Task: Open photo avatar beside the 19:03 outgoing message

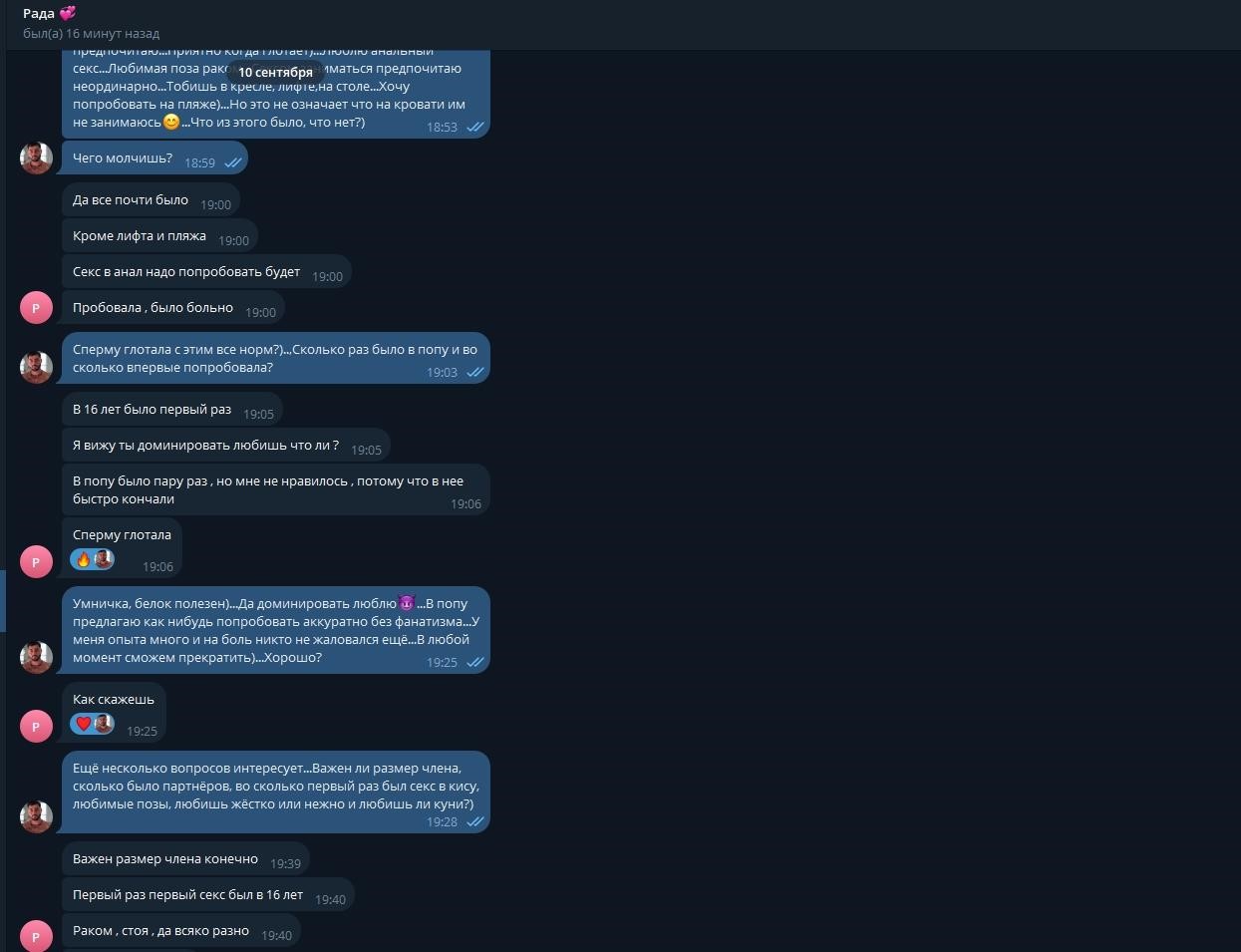Action: (36, 367)
